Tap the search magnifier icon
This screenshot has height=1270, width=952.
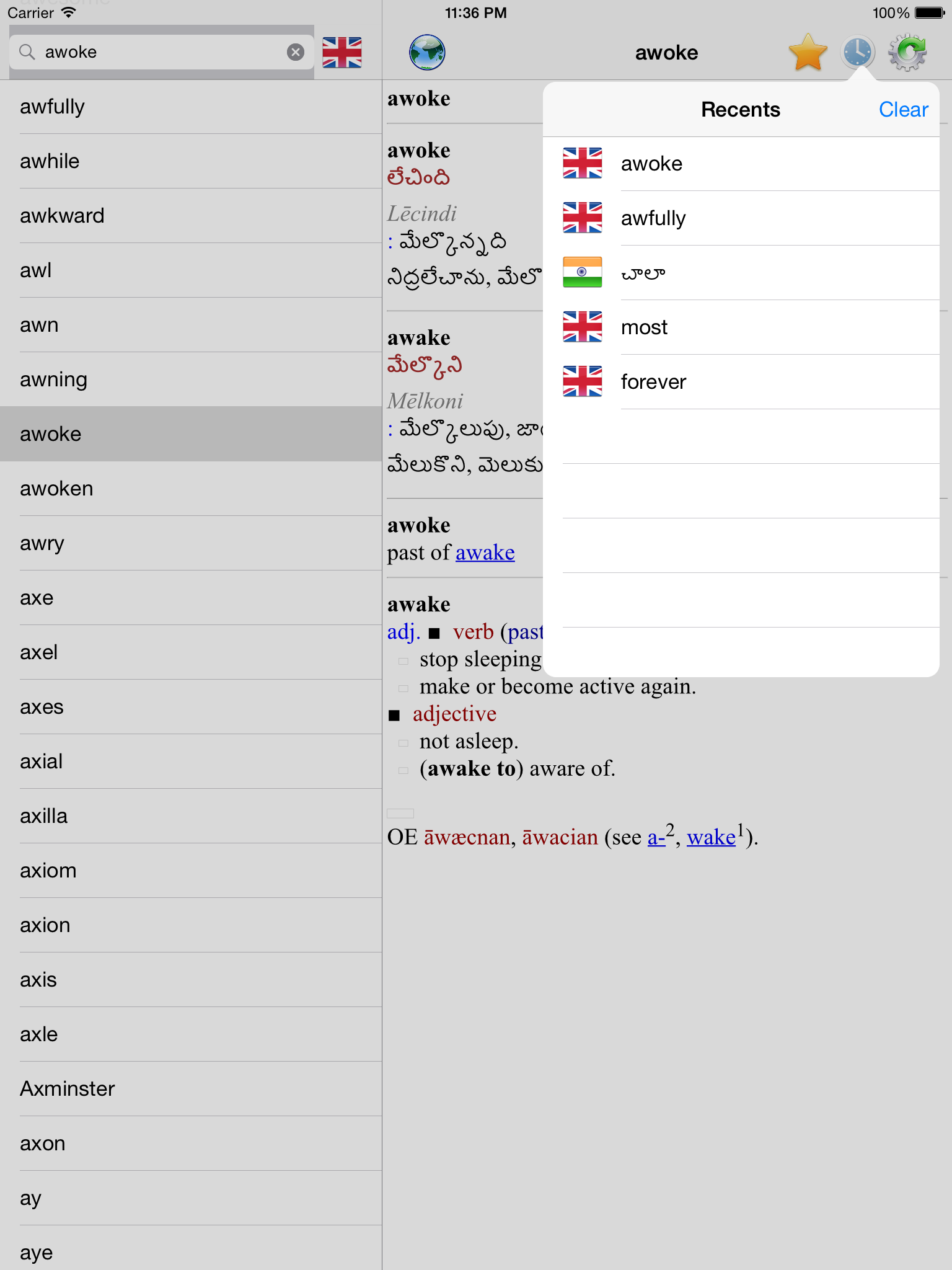click(27, 52)
